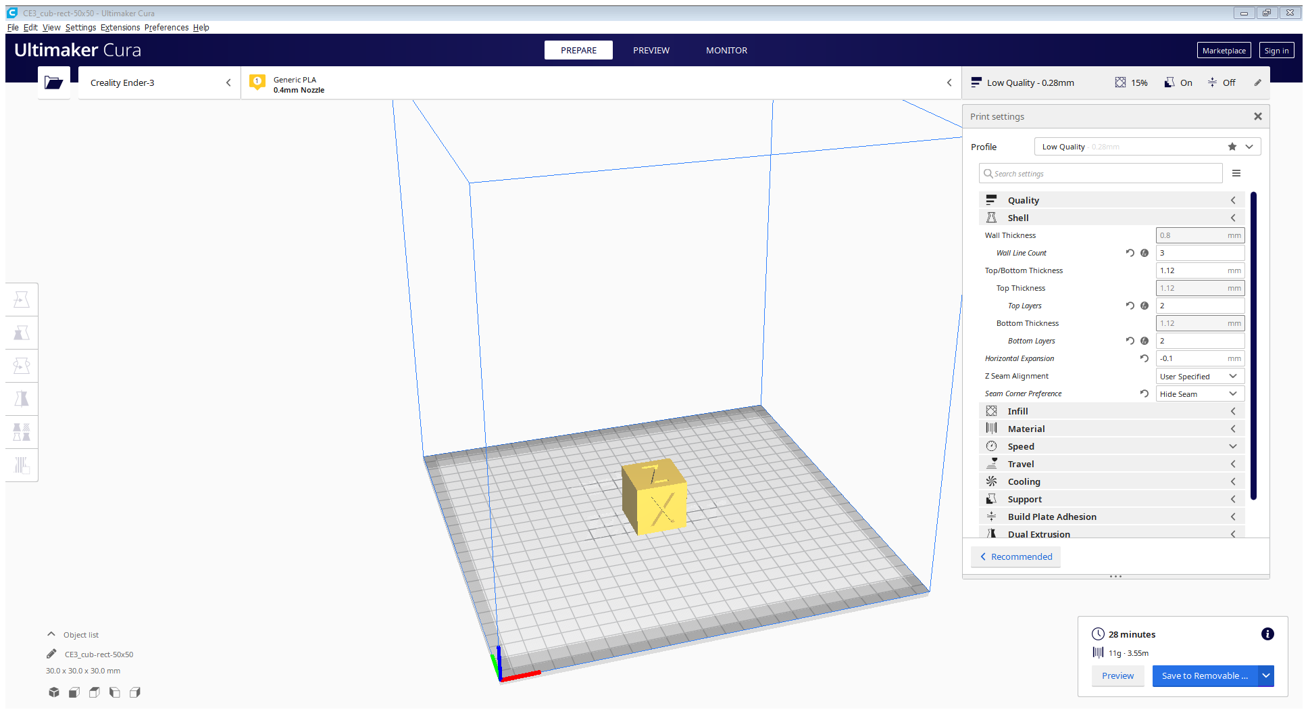
Task: Open the Preferences menu
Action: (166, 27)
